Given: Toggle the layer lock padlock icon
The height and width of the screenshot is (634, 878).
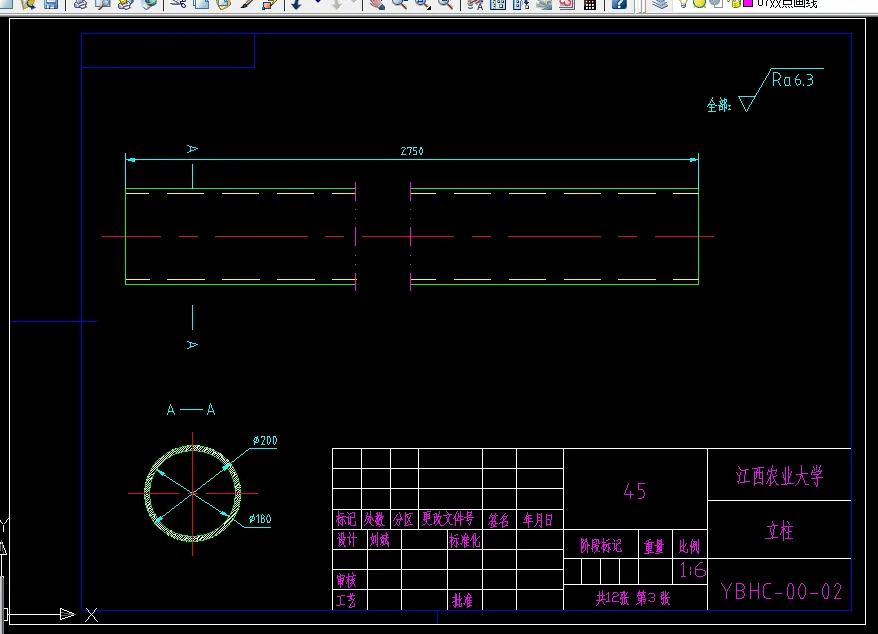Looking at the screenshot, I should click(x=735, y=3).
